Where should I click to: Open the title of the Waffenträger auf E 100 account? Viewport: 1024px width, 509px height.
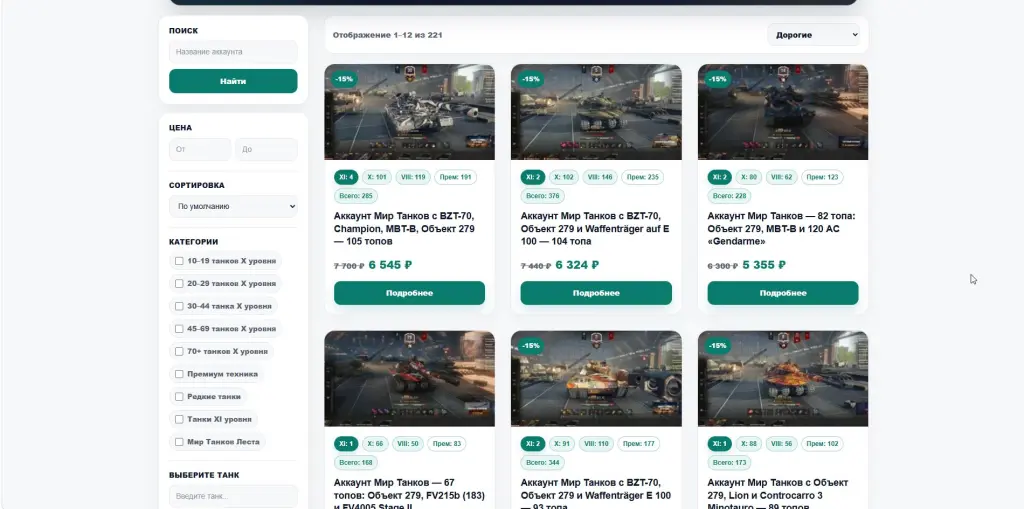click(595, 229)
